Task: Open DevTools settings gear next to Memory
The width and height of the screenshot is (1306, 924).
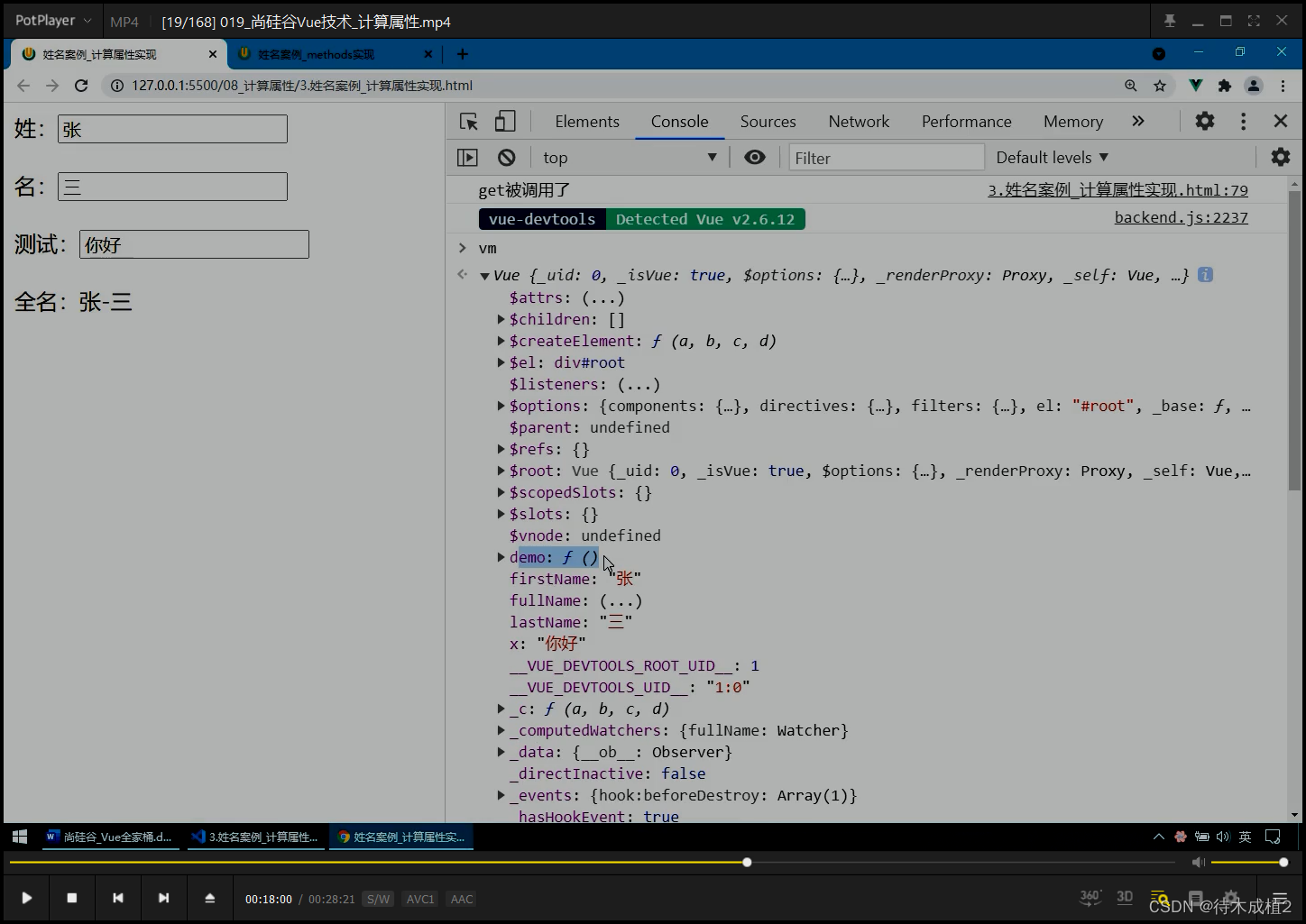Action: coord(1205,121)
